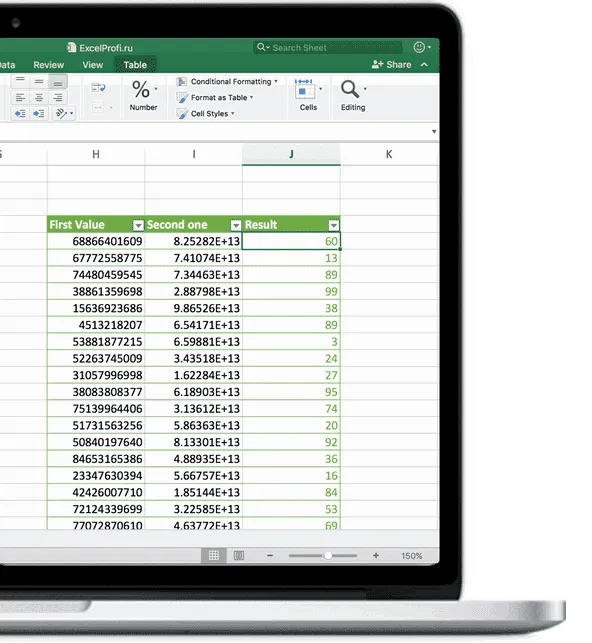Select the cell containing 1.62284E+13
This screenshot has width=592, height=643.
pos(194,375)
